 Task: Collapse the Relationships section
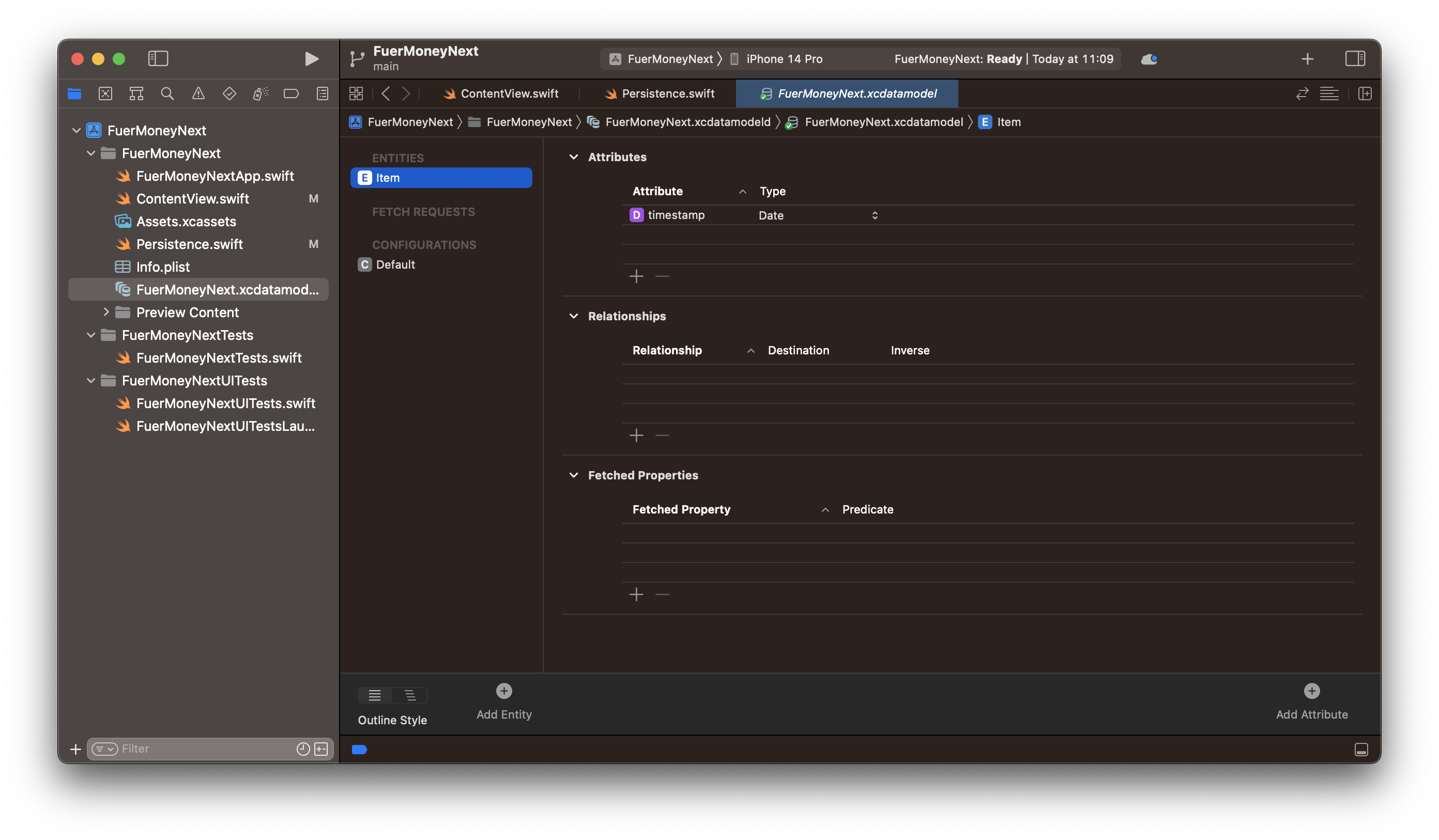[573, 316]
